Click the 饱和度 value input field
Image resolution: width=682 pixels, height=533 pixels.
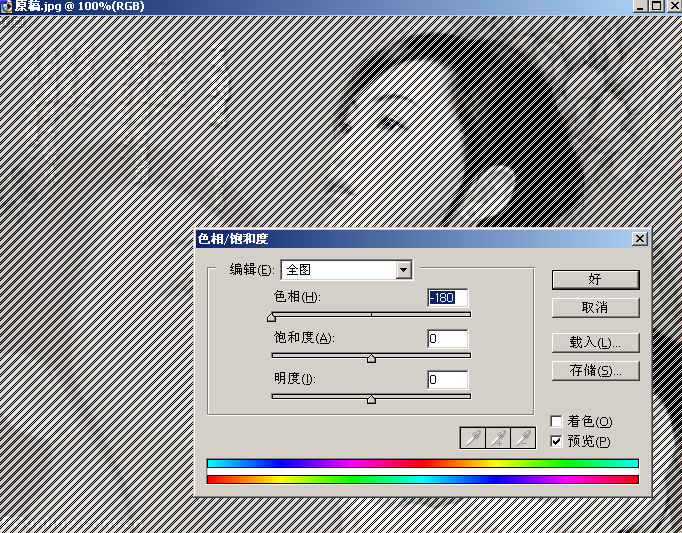point(448,339)
